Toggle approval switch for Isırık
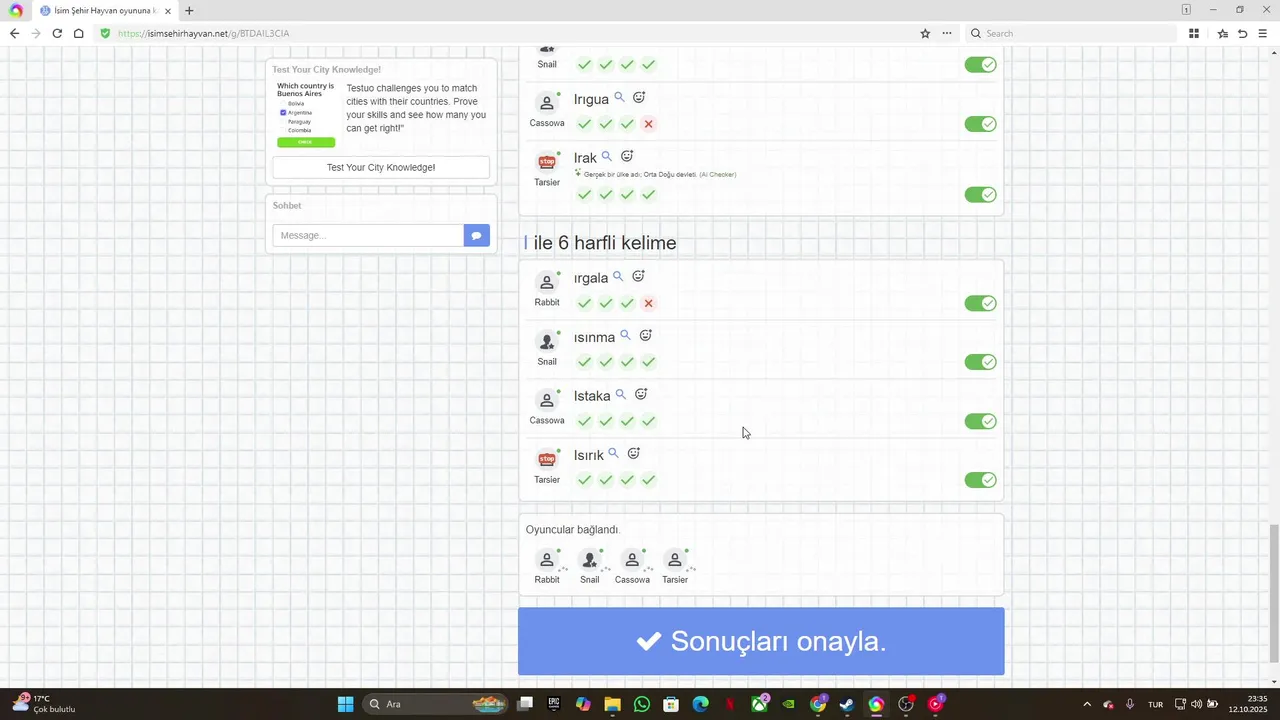 980,480
